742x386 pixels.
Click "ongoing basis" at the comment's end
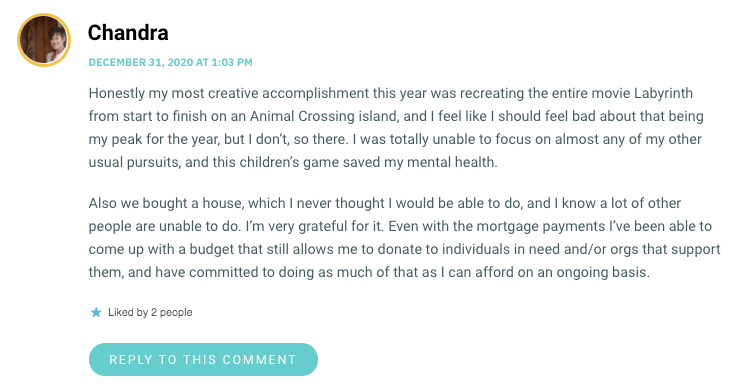[x=602, y=272]
